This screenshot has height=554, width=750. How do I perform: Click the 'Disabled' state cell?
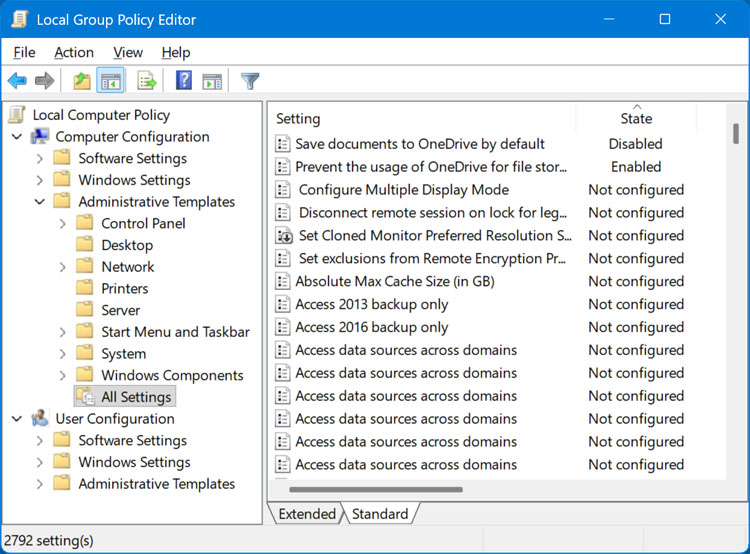pyautogui.click(x=635, y=144)
